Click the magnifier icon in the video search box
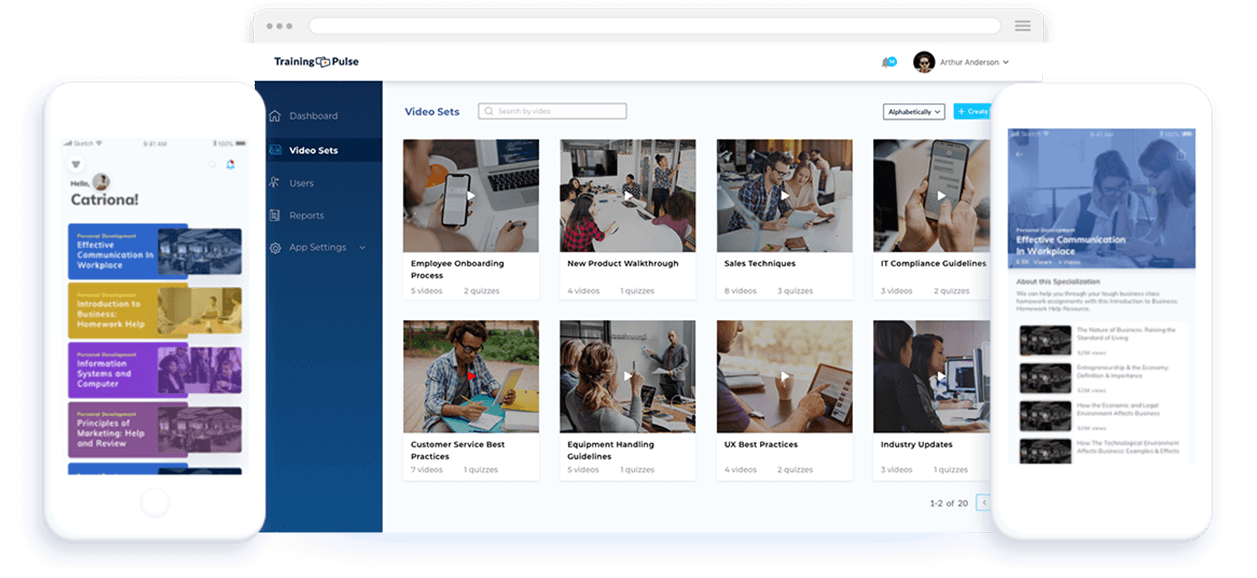The width and height of the screenshot is (1257, 578). coord(489,111)
